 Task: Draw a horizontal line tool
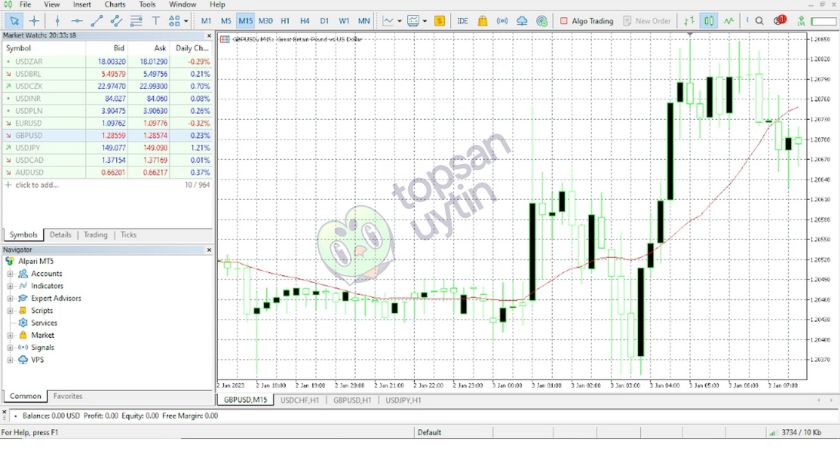[x=76, y=20]
